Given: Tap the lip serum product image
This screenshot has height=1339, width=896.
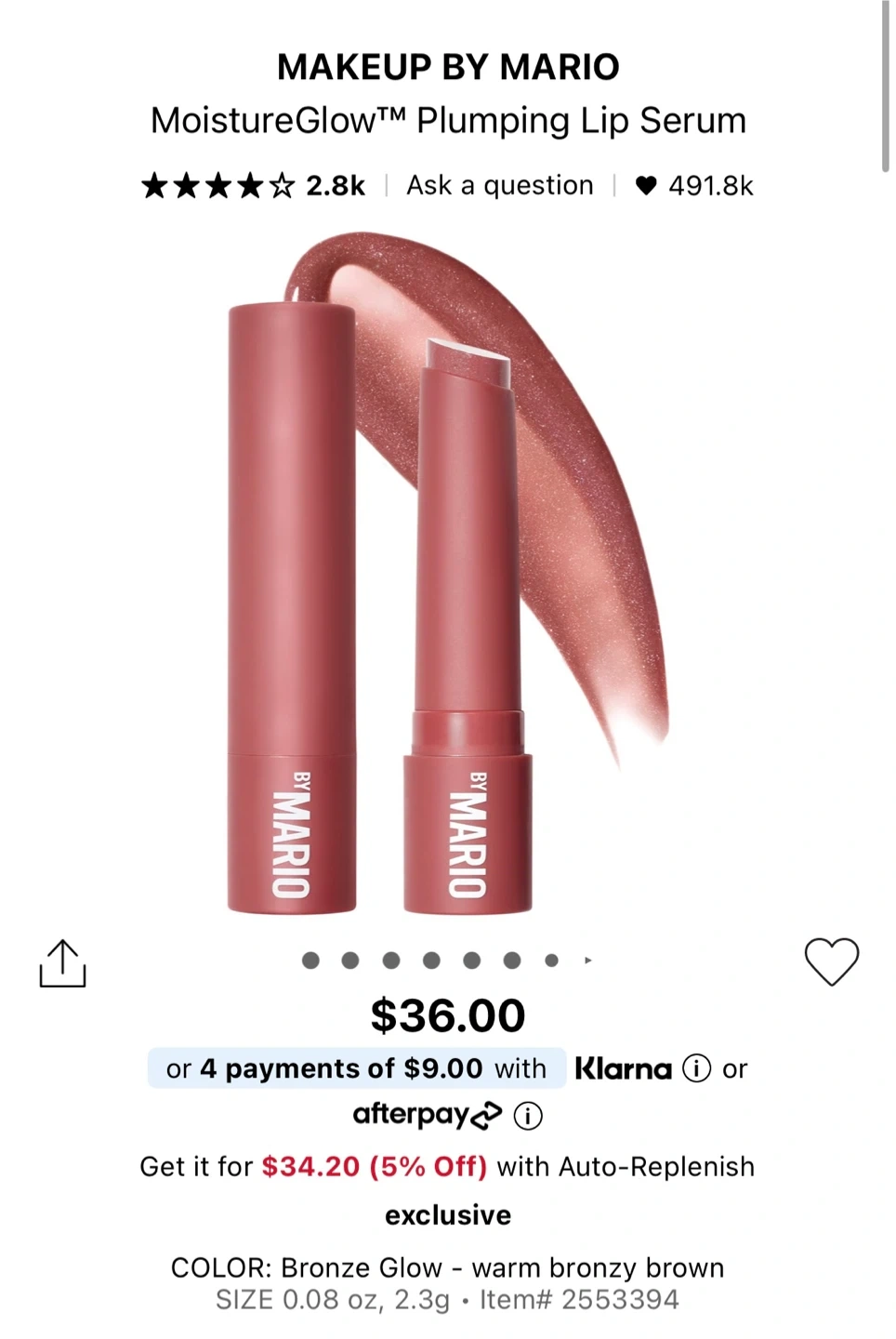Looking at the screenshot, I should click(448, 572).
